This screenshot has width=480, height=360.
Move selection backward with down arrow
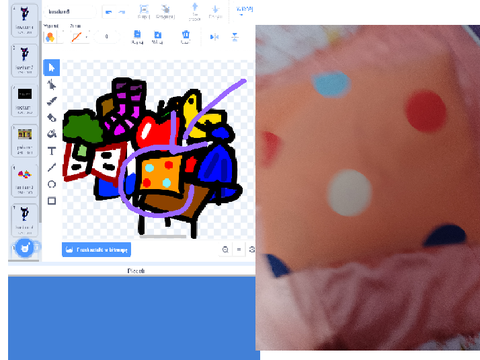[x=215, y=11]
